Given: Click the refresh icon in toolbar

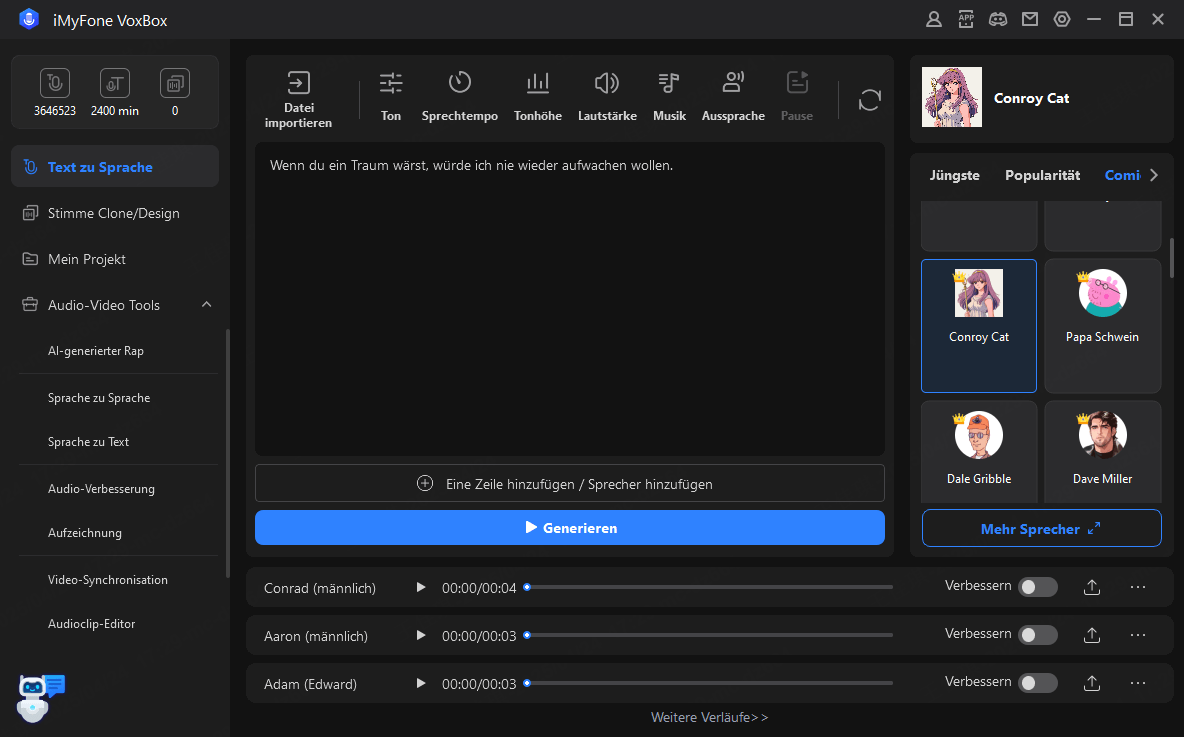Looking at the screenshot, I should click(870, 100).
